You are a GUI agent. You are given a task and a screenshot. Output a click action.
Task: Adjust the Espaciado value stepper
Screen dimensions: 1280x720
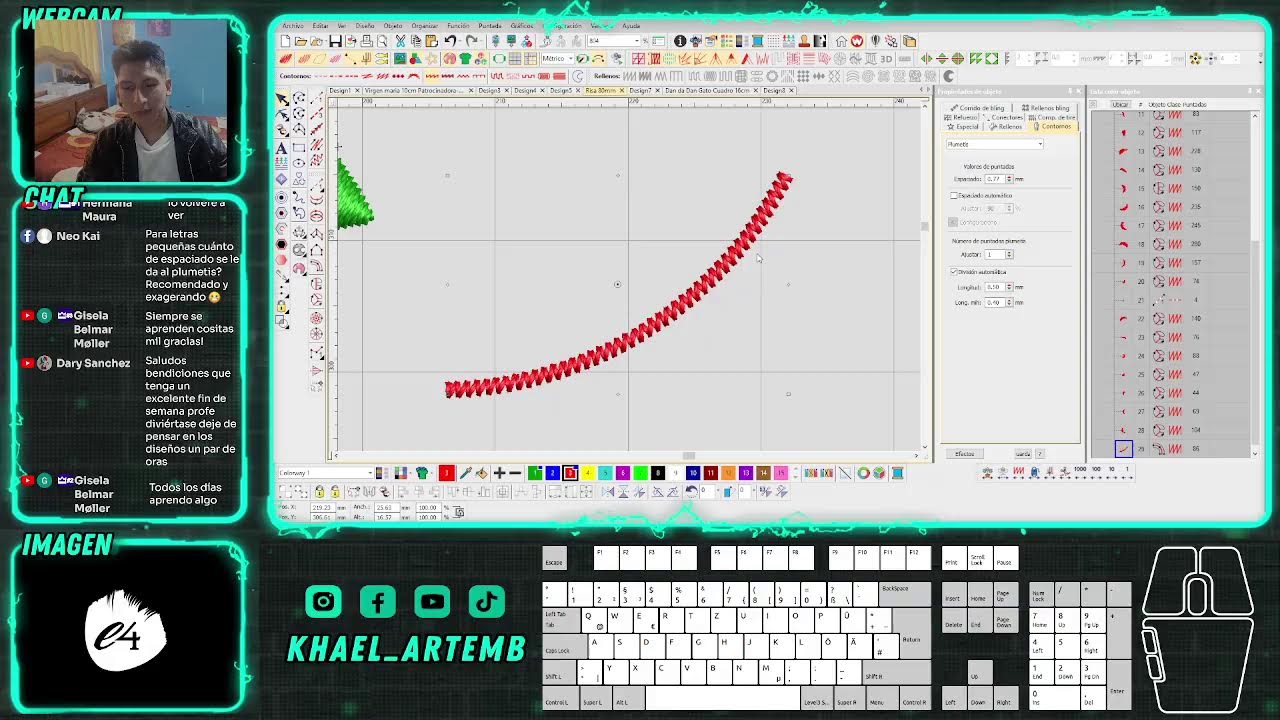[x=1009, y=179]
